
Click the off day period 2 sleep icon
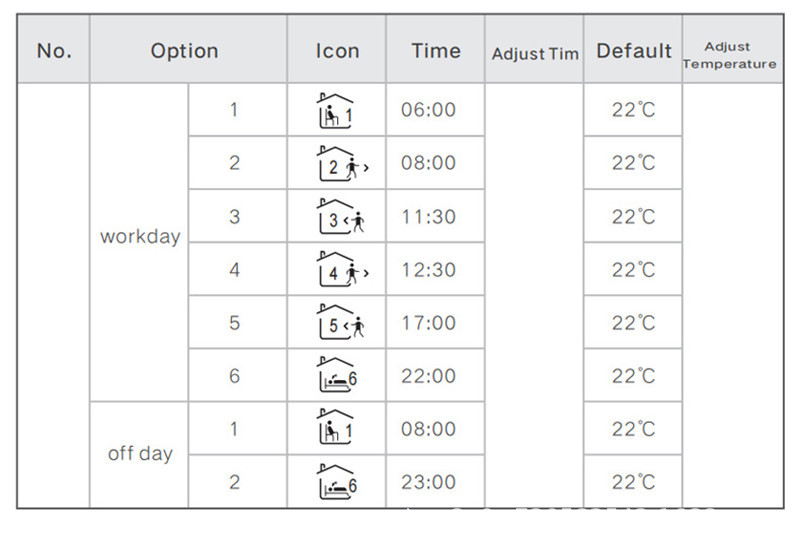pos(336,482)
